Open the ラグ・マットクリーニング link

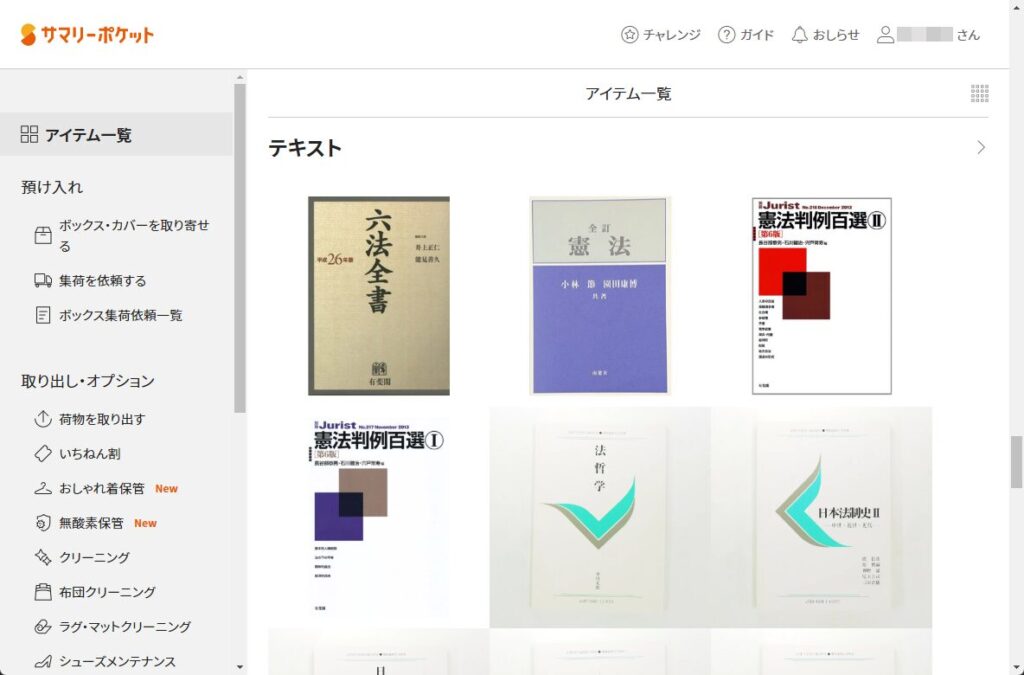[x=125, y=627]
